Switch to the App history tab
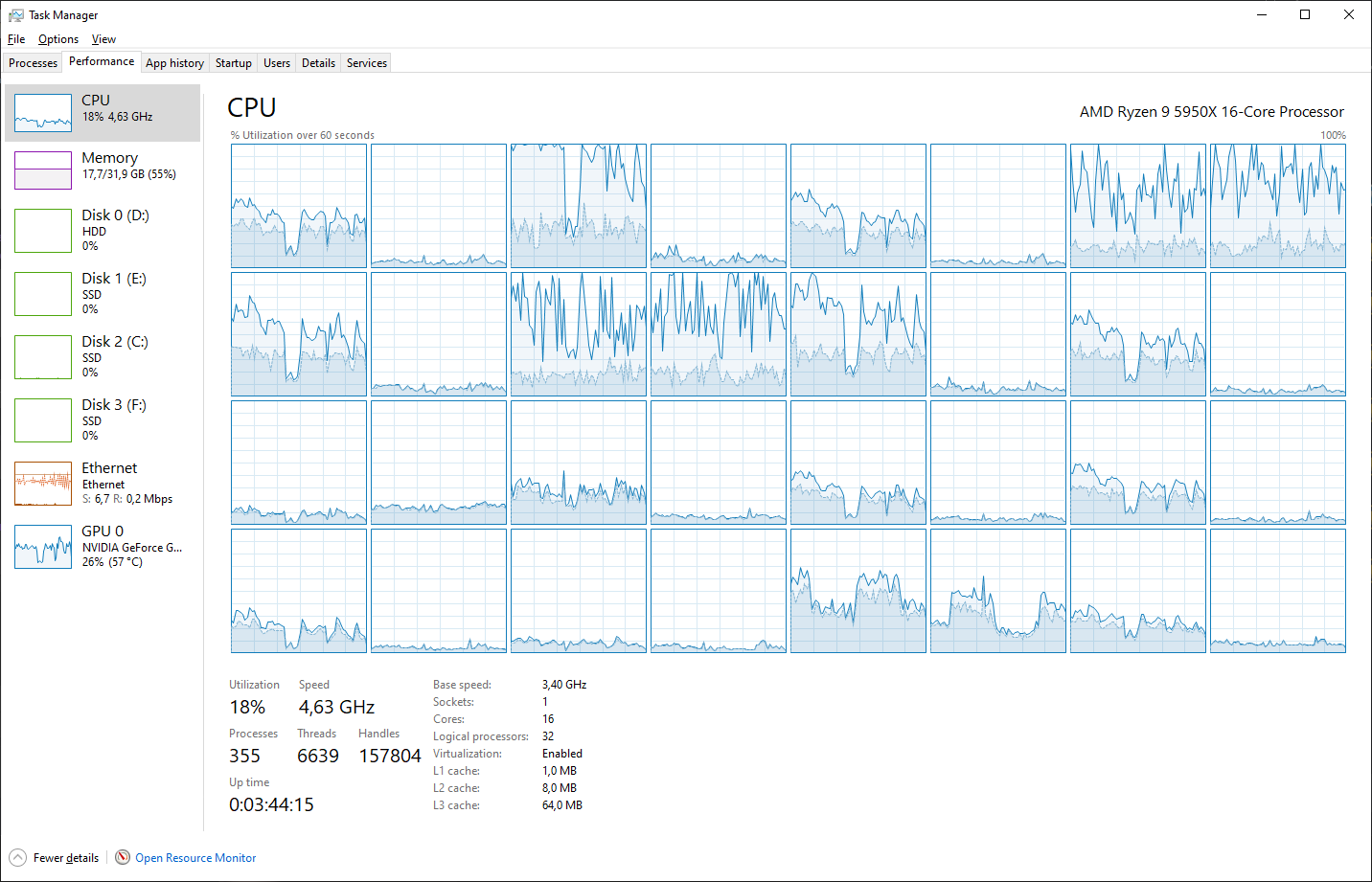Viewport: 1372px width, 882px height. click(174, 63)
